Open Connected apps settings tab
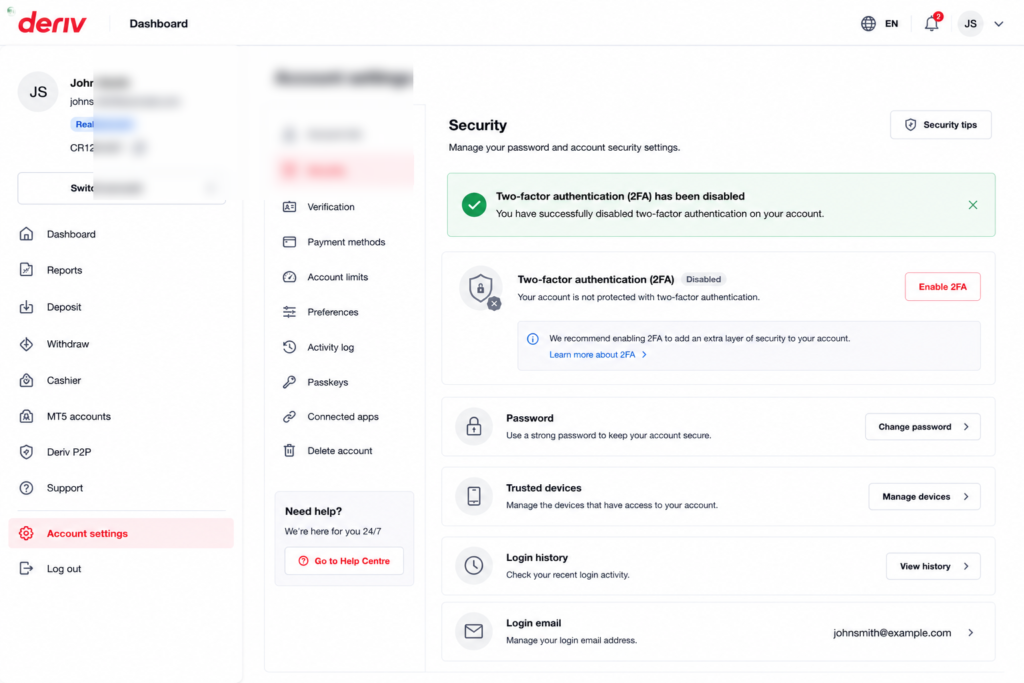The image size is (1024, 683). 344,417
